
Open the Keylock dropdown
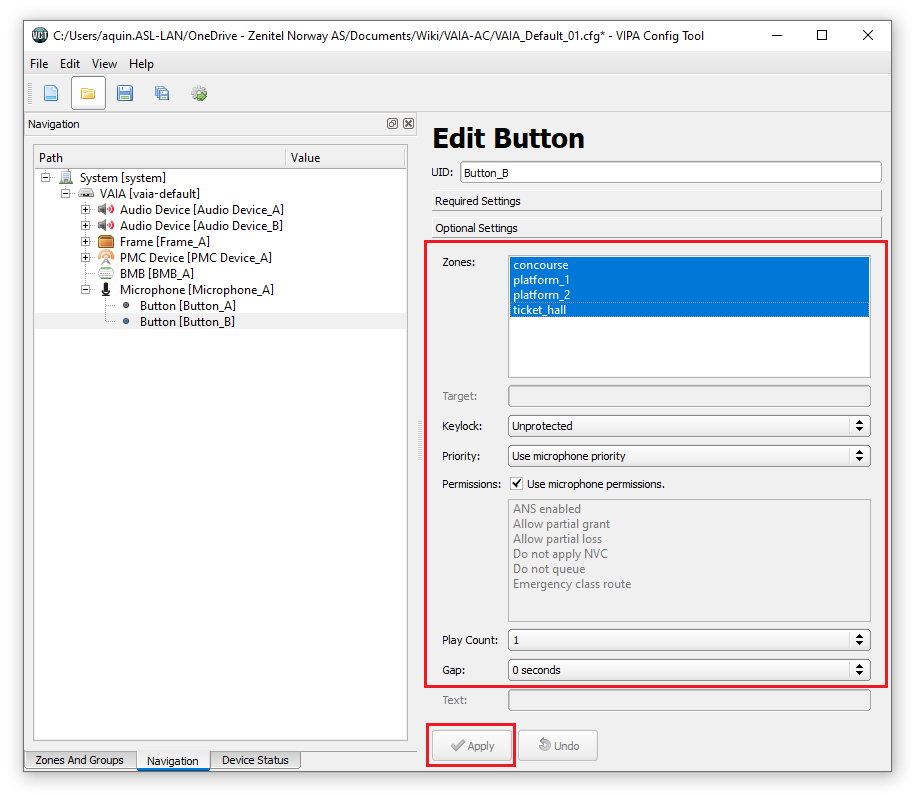[688, 426]
